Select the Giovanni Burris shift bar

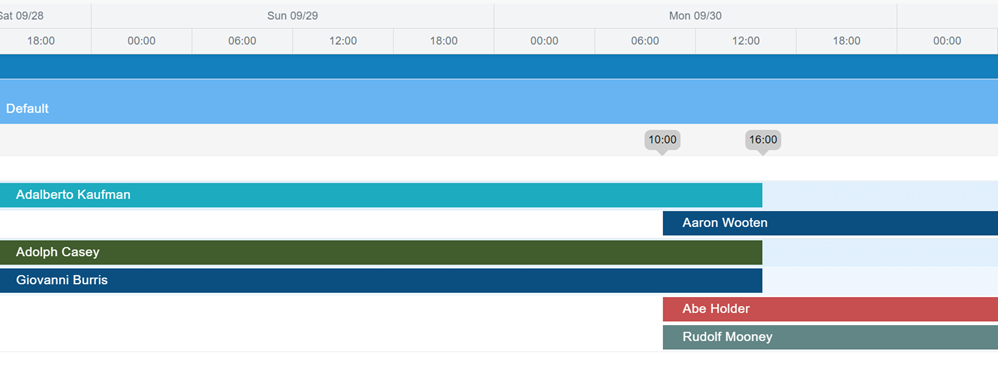coord(381,281)
